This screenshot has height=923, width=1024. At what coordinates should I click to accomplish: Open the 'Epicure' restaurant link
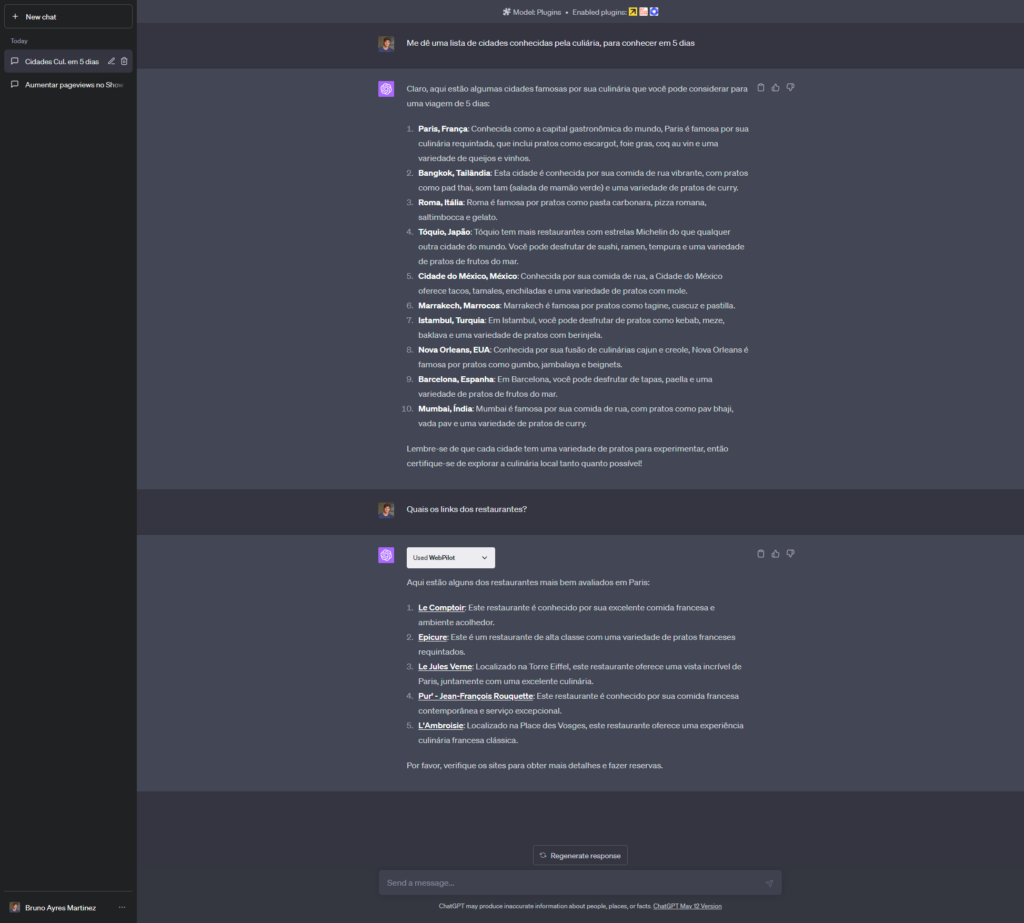(430, 637)
